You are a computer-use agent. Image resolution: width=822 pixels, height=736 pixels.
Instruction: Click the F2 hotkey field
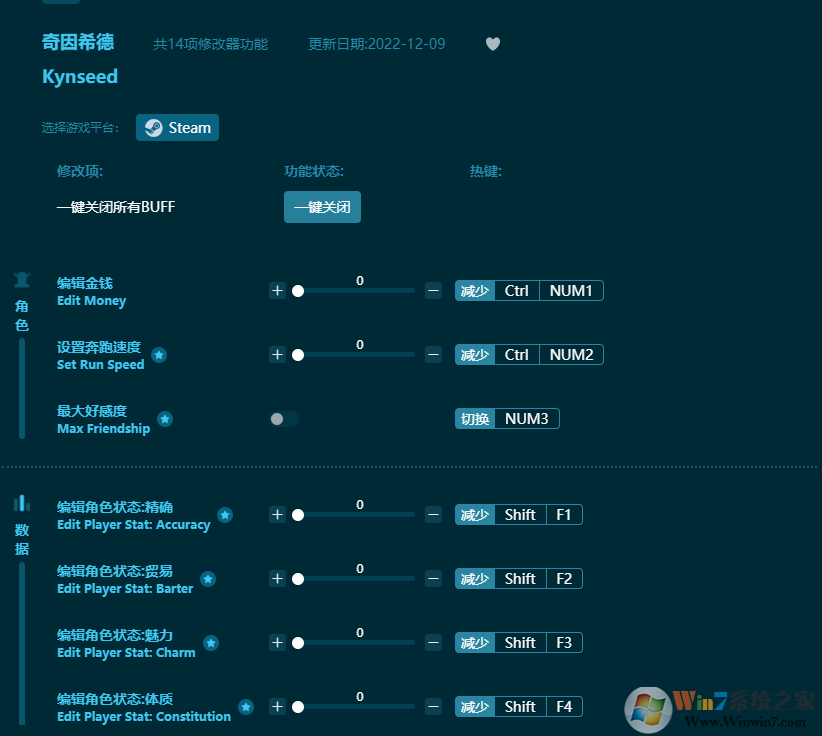(x=564, y=578)
